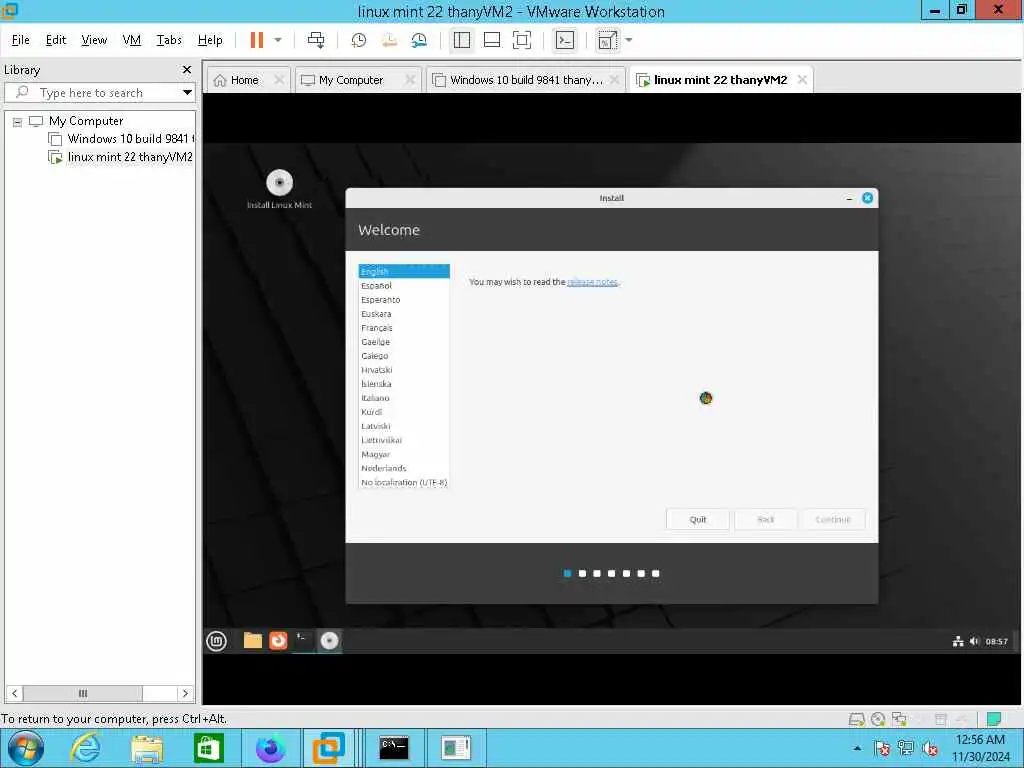The width and height of the screenshot is (1024, 768).
Task: Click the installer disc icon in Mint panel
Action: [x=329, y=641]
